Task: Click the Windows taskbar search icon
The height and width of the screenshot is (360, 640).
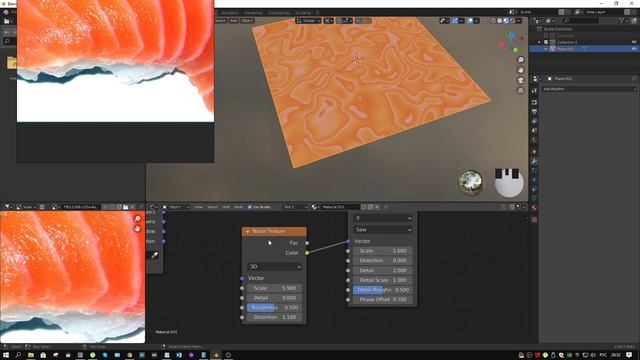Action: click(x=18, y=355)
